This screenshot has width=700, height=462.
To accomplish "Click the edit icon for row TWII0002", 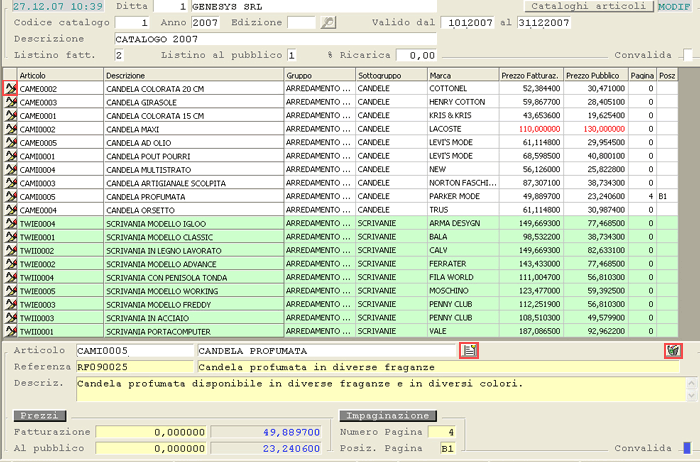I will coord(10,250).
